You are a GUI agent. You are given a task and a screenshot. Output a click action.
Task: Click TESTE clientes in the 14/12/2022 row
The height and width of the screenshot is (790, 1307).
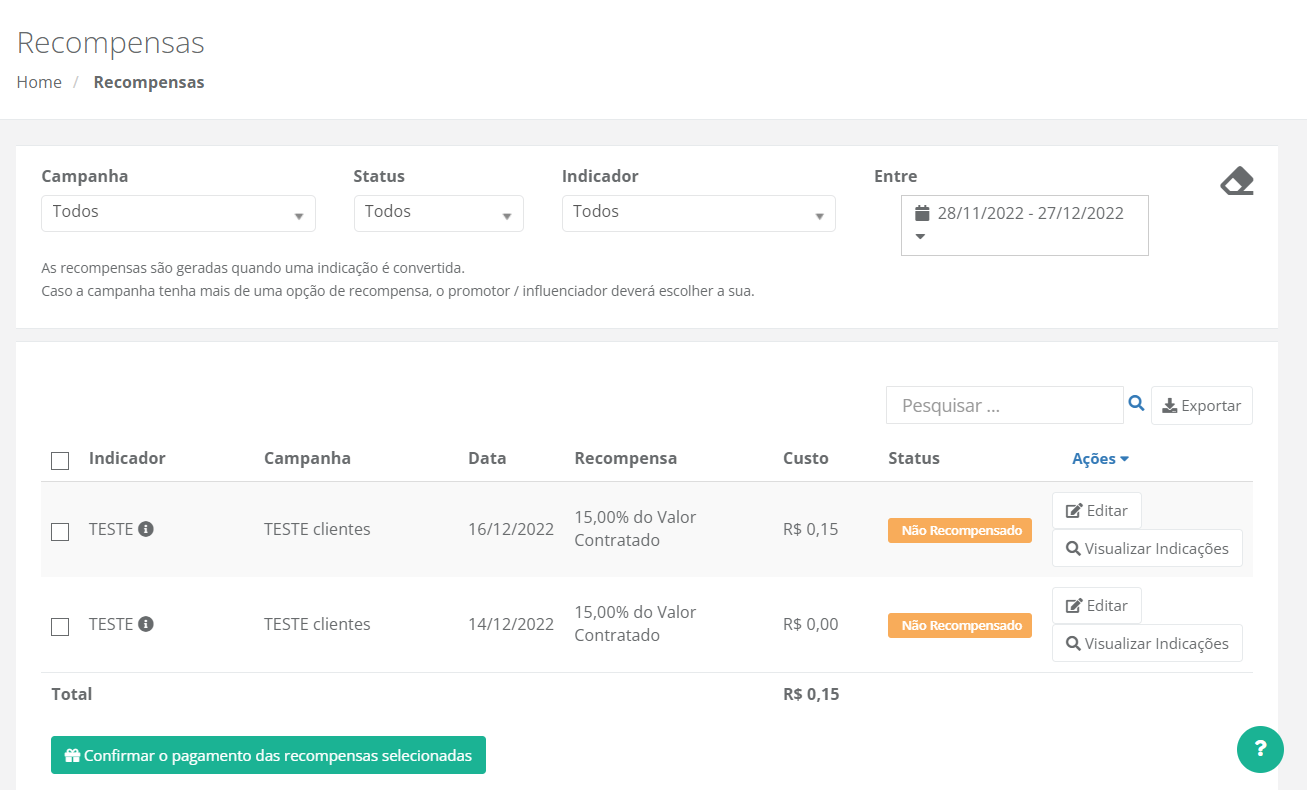click(x=317, y=624)
